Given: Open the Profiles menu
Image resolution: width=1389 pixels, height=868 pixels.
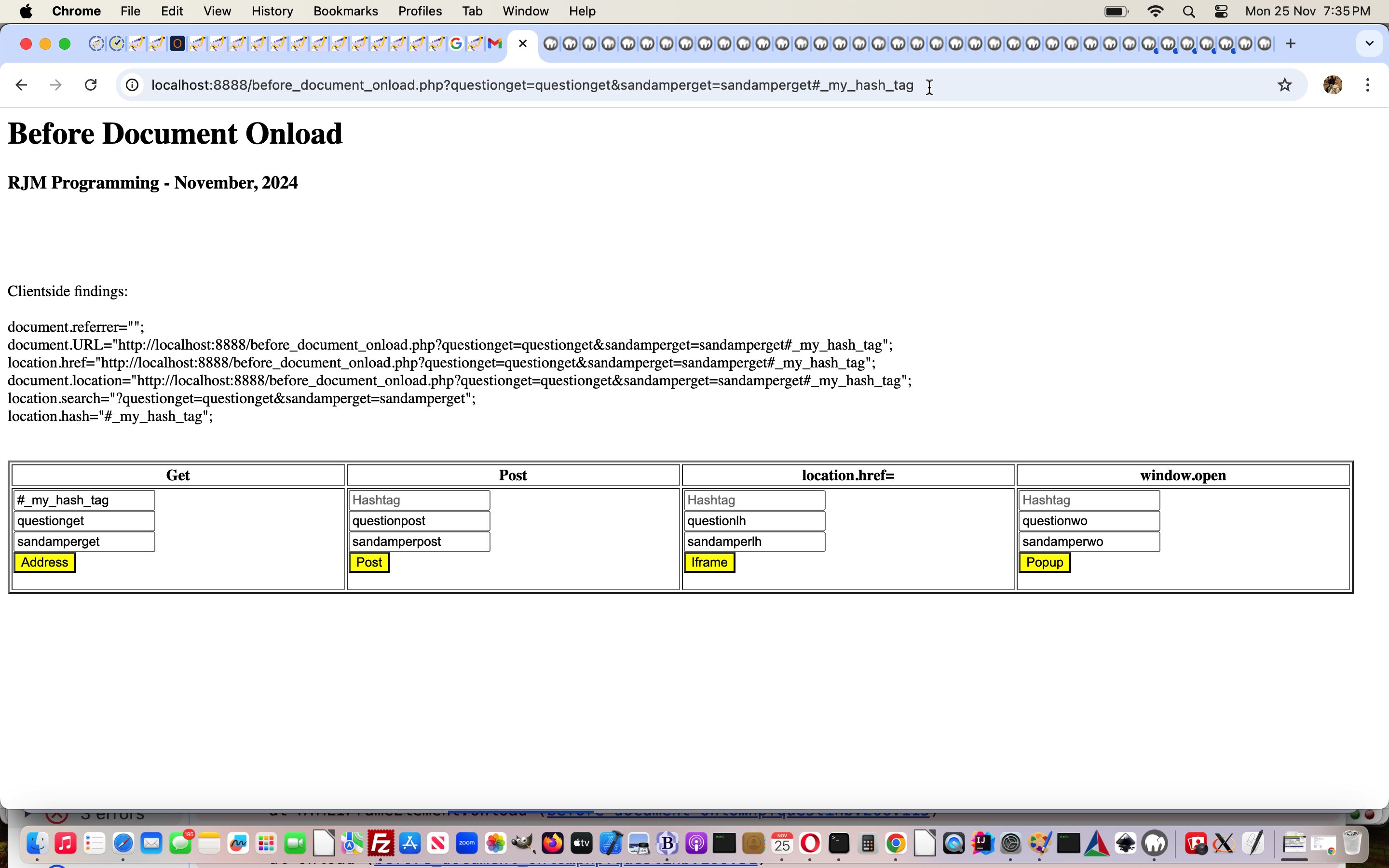Looking at the screenshot, I should (420, 11).
